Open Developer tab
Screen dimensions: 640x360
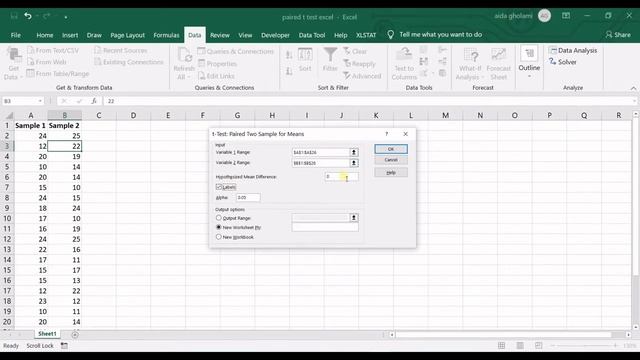coord(276,35)
